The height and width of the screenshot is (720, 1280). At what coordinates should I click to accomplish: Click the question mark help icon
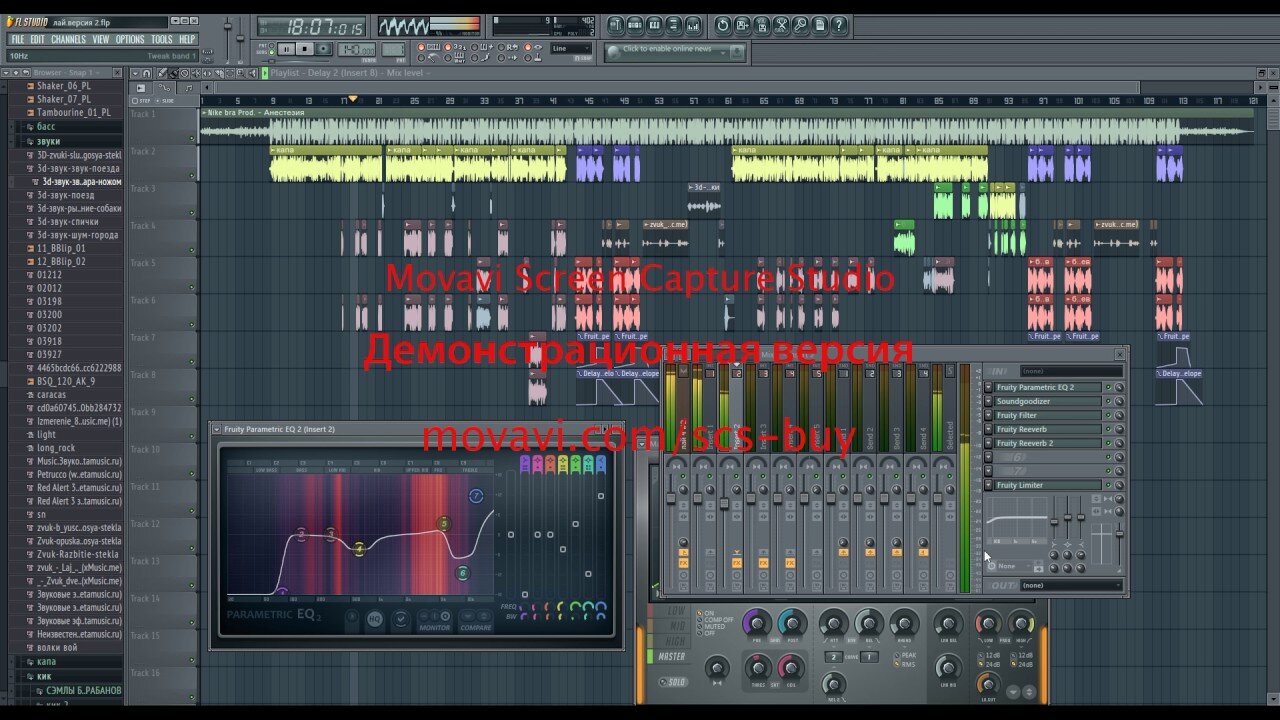839,25
